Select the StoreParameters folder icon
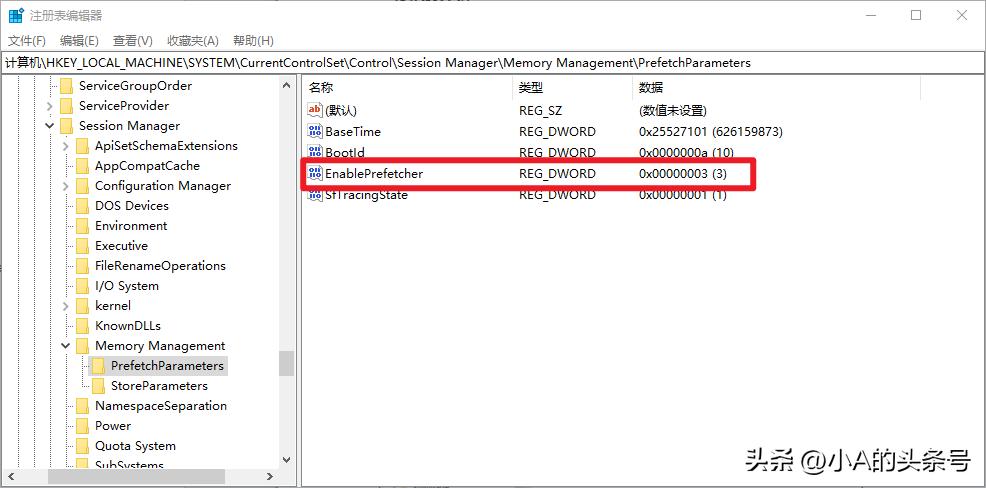This screenshot has height=488, width=986. [x=98, y=386]
